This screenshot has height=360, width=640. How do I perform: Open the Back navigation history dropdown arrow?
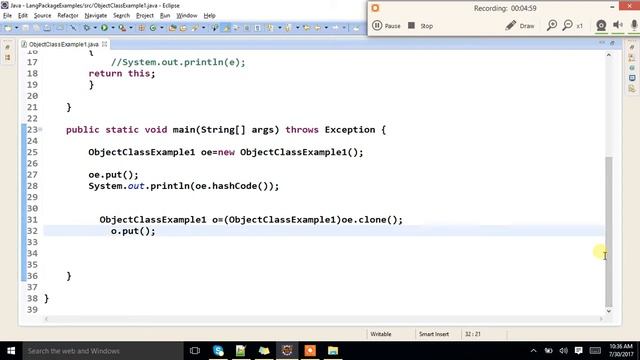[326, 28]
